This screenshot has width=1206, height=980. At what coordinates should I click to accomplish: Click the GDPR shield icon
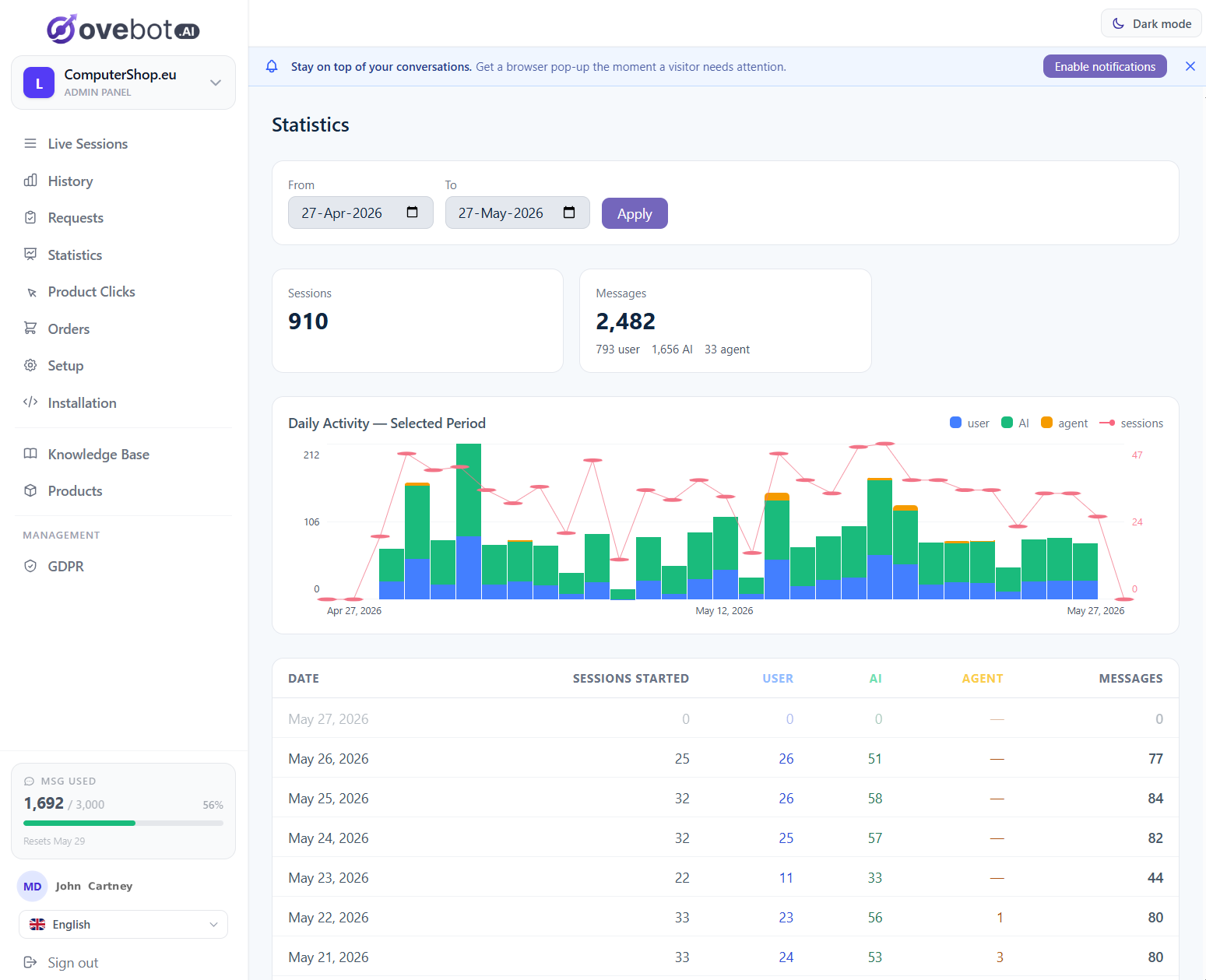coord(30,566)
